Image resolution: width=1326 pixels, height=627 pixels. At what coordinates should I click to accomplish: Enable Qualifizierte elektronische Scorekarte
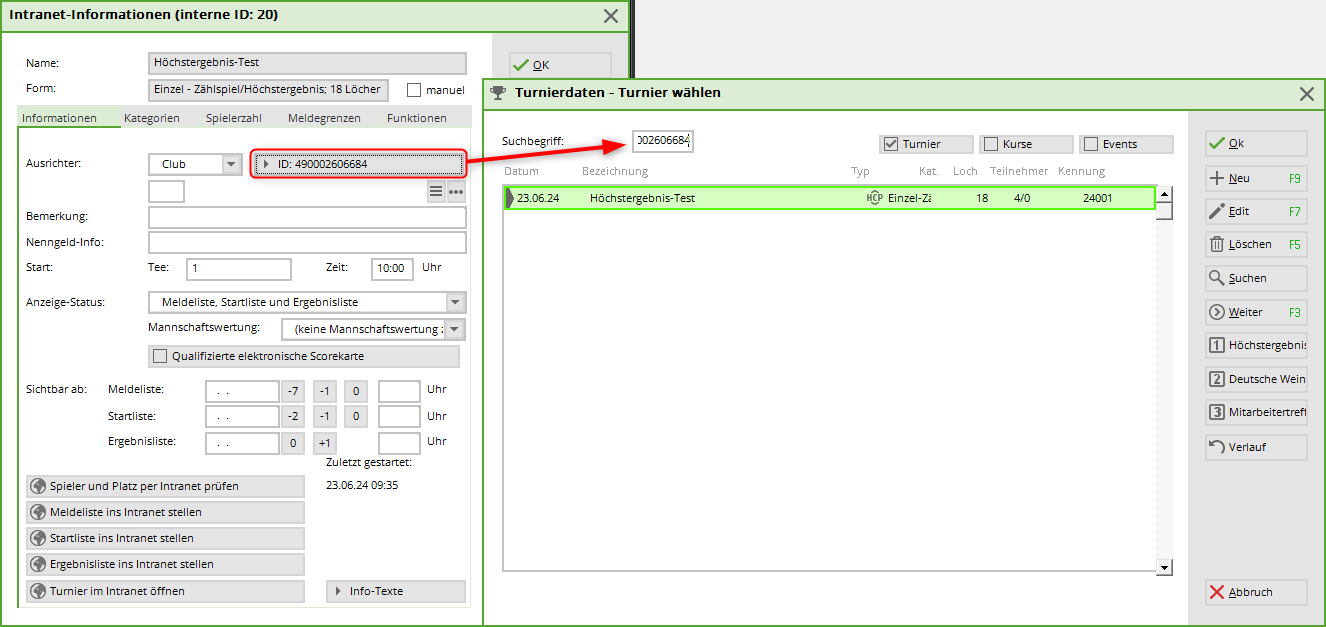(160, 356)
